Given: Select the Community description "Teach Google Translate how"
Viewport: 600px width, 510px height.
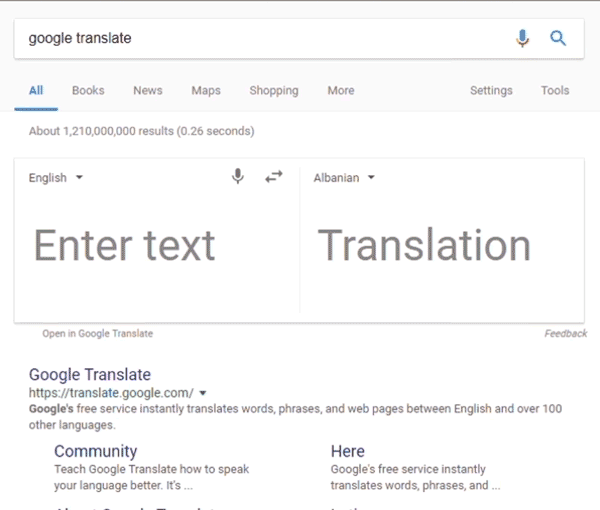Looking at the screenshot, I should (x=152, y=477).
